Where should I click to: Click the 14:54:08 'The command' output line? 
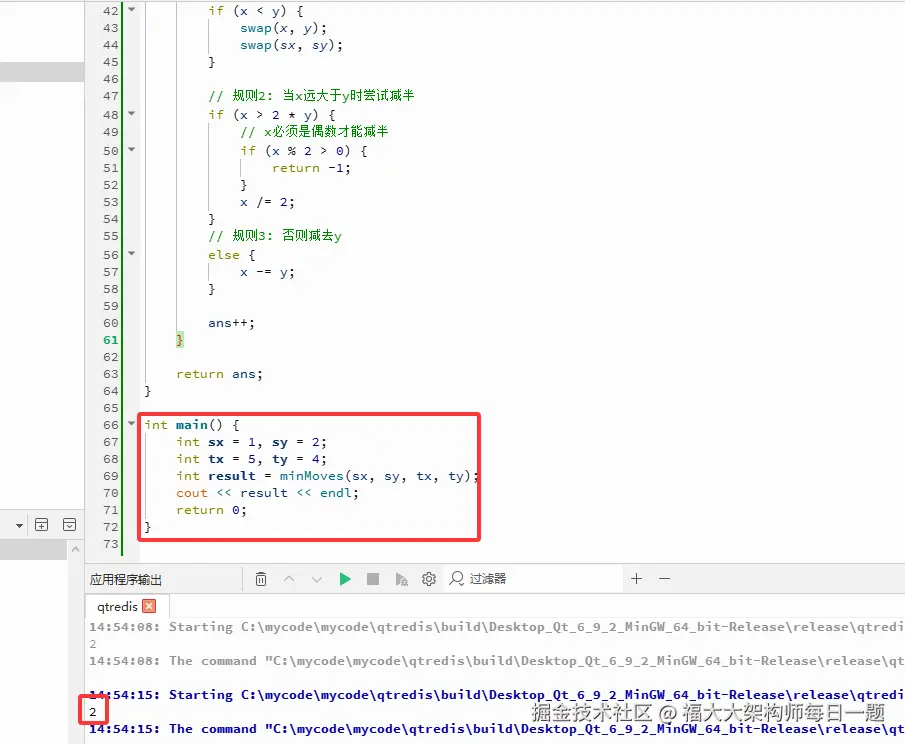point(496,661)
